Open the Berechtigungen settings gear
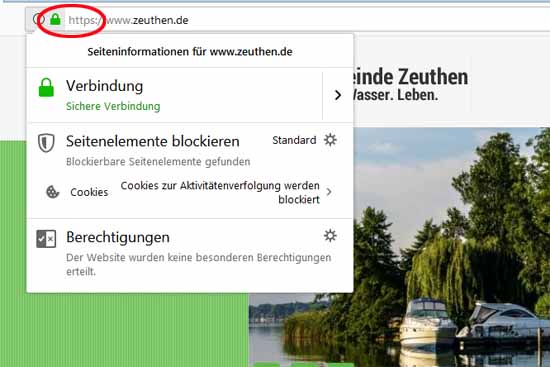 click(330, 235)
